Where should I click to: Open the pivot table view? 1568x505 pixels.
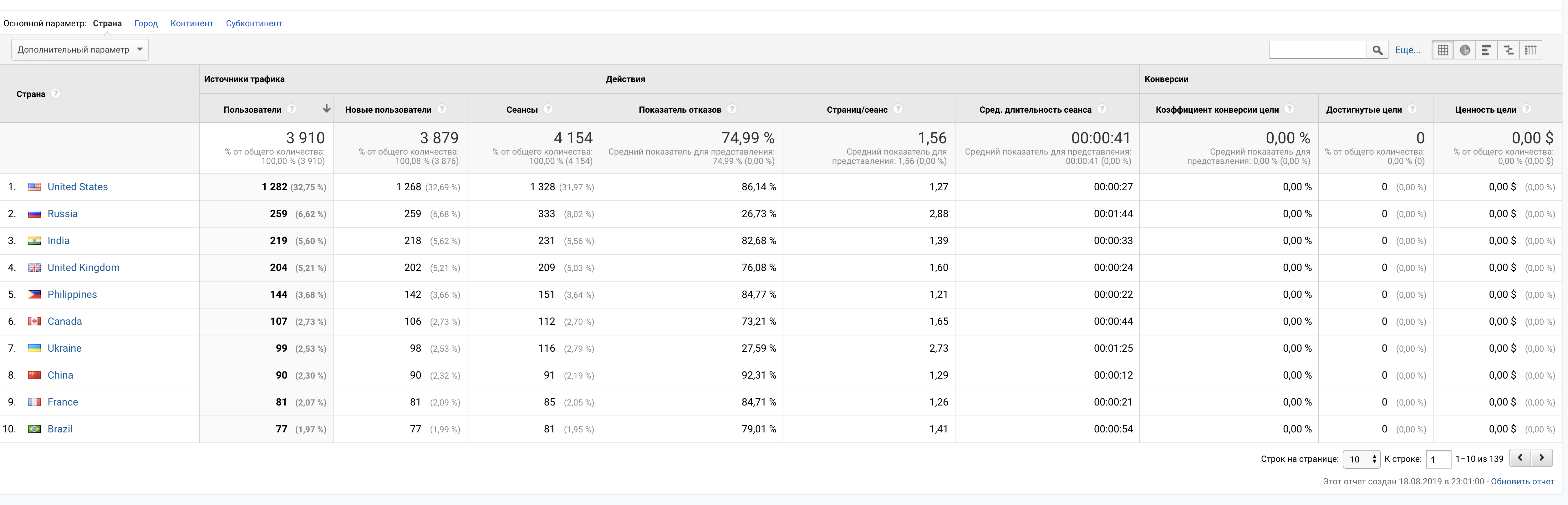pyautogui.click(x=1530, y=50)
